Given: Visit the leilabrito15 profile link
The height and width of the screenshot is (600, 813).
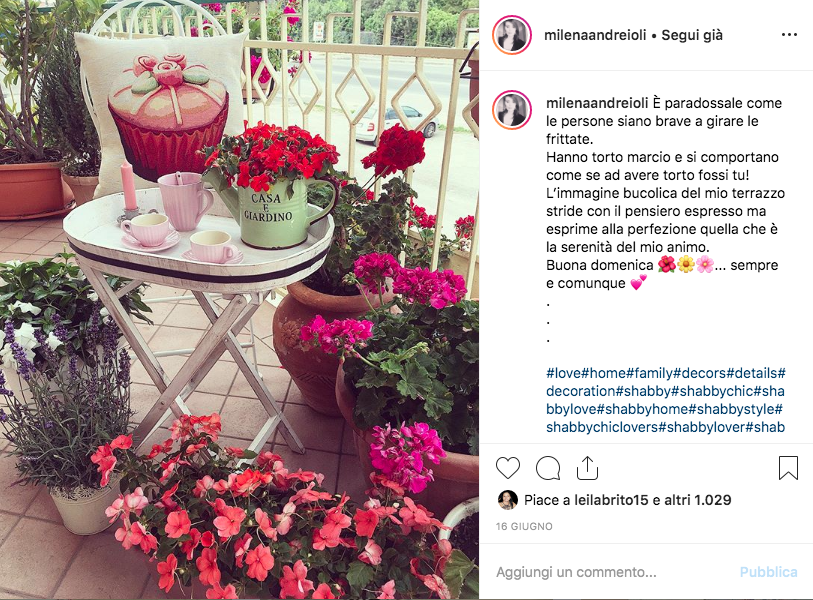Looking at the screenshot, I should tap(611, 500).
